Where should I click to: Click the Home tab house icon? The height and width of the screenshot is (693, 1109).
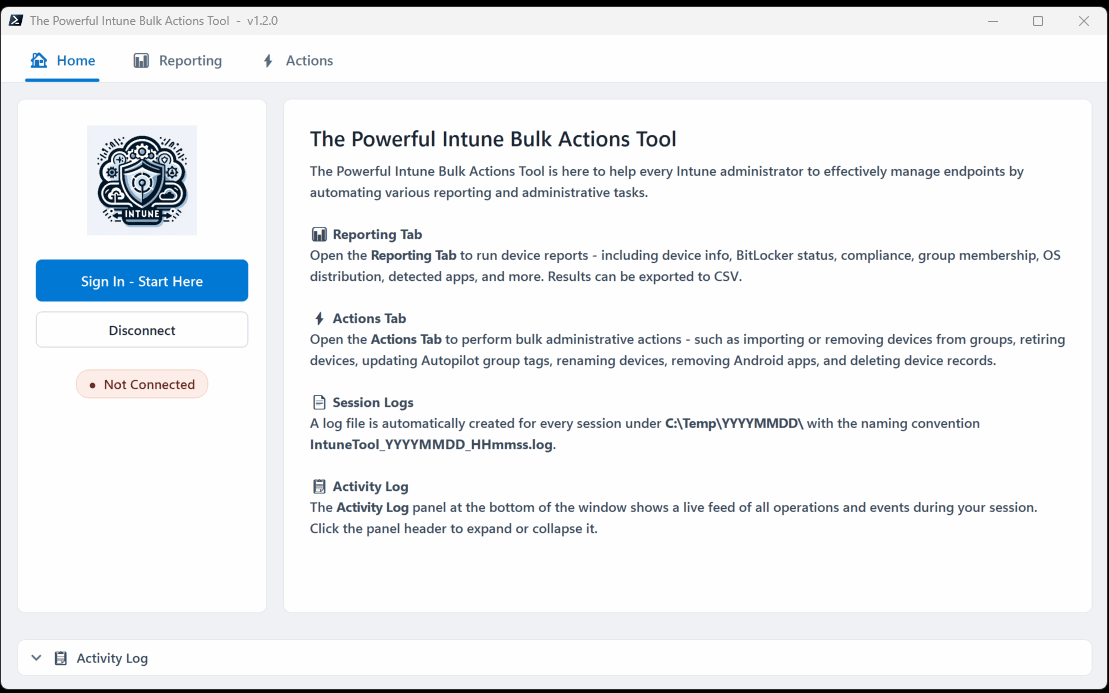(x=39, y=60)
